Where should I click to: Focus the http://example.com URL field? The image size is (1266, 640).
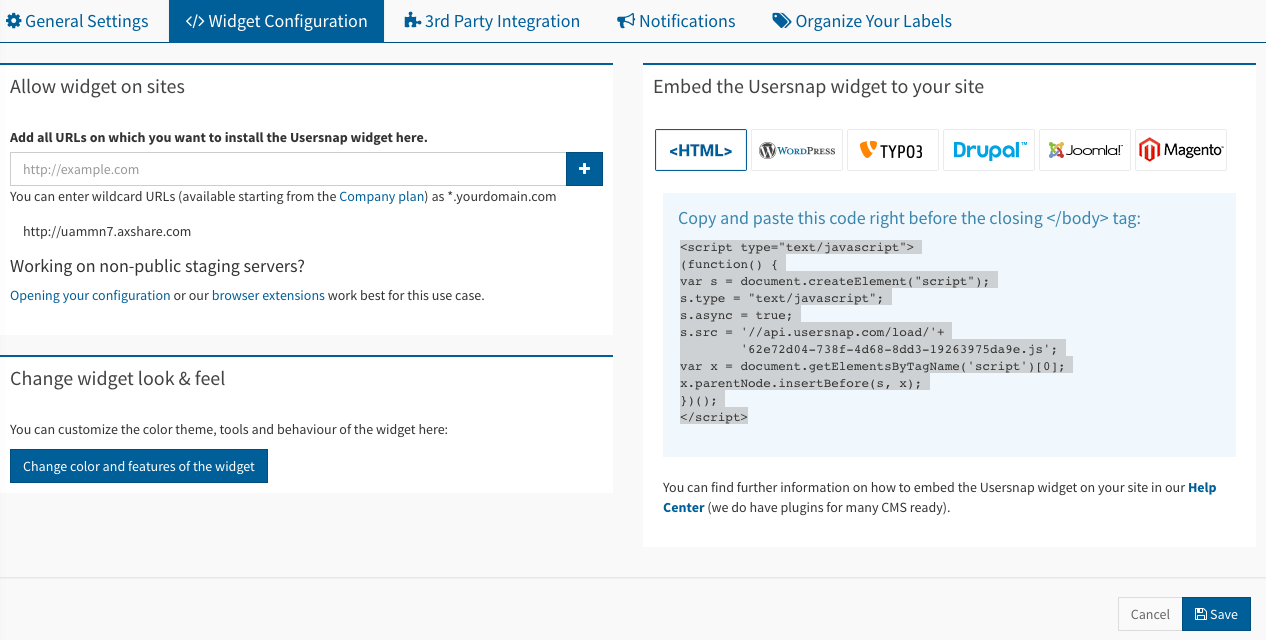pyautogui.click(x=288, y=169)
